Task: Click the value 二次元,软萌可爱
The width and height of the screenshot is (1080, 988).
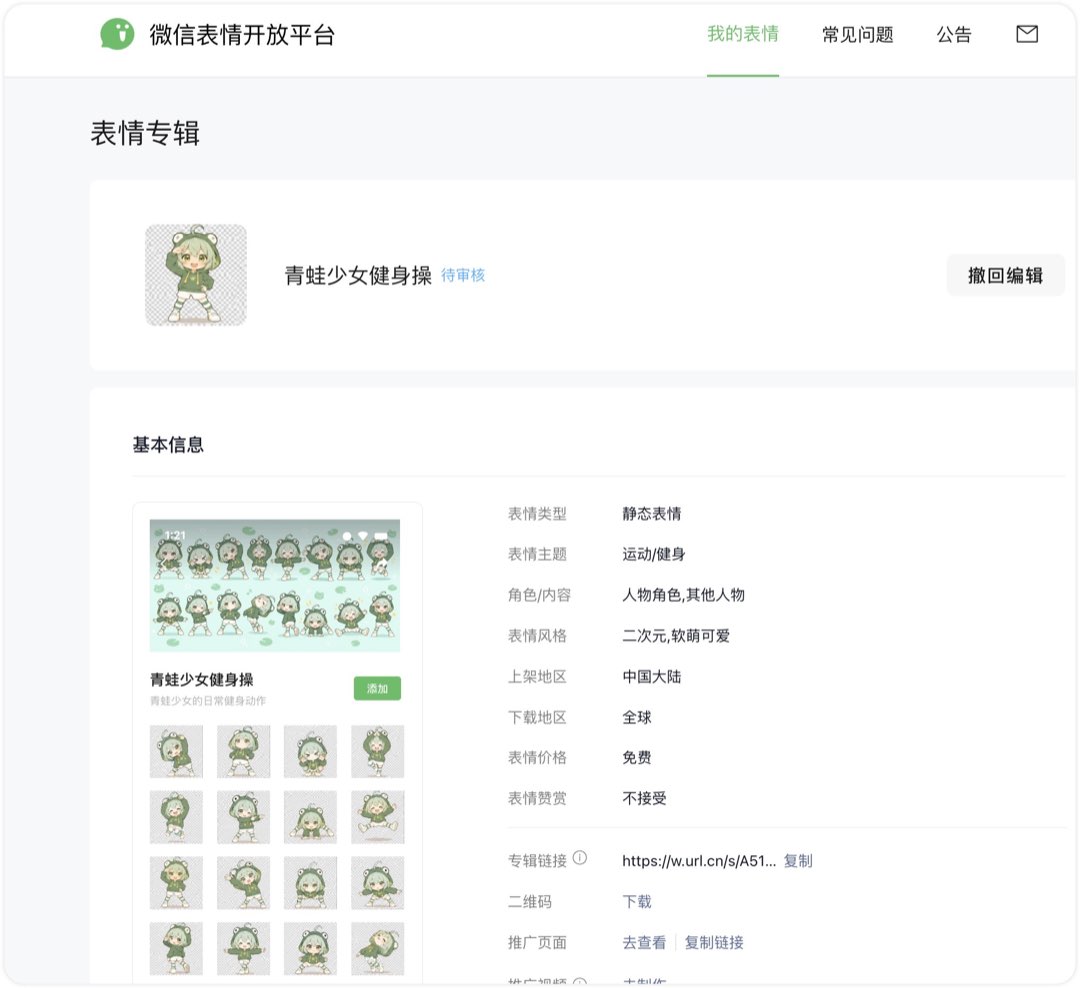Action: coord(676,635)
